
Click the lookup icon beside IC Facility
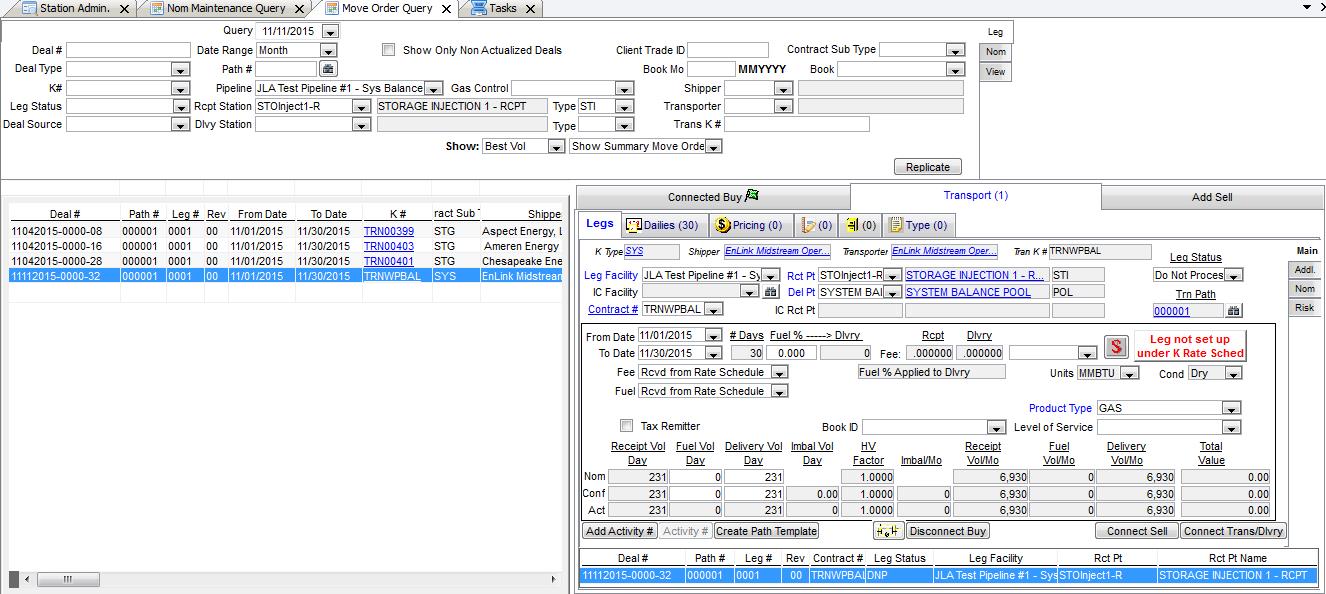pos(770,292)
